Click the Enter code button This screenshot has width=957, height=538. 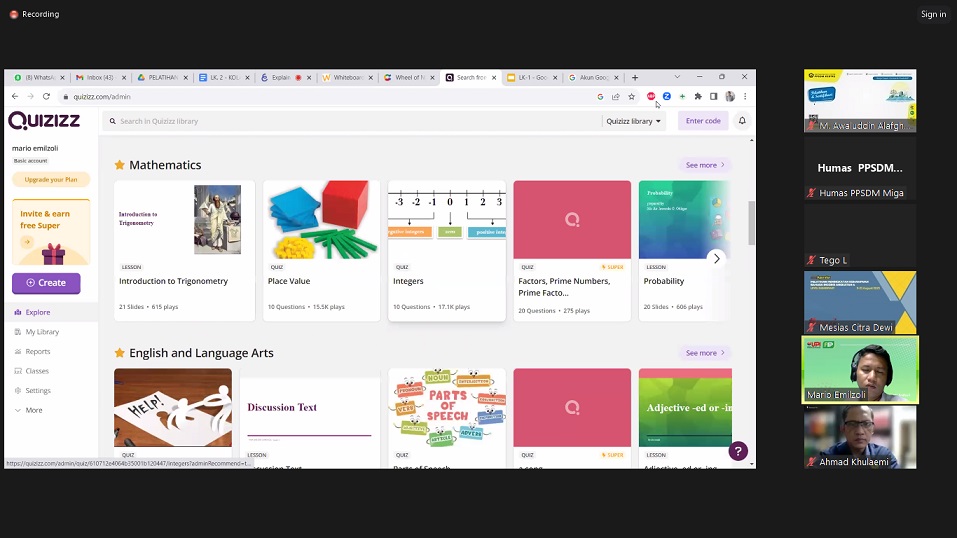tap(703, 121)
